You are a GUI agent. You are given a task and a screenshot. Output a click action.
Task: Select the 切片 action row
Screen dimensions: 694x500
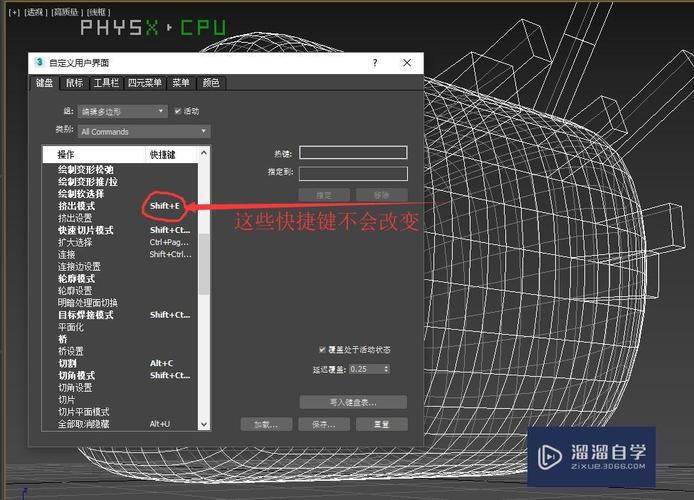click(120, 400)
